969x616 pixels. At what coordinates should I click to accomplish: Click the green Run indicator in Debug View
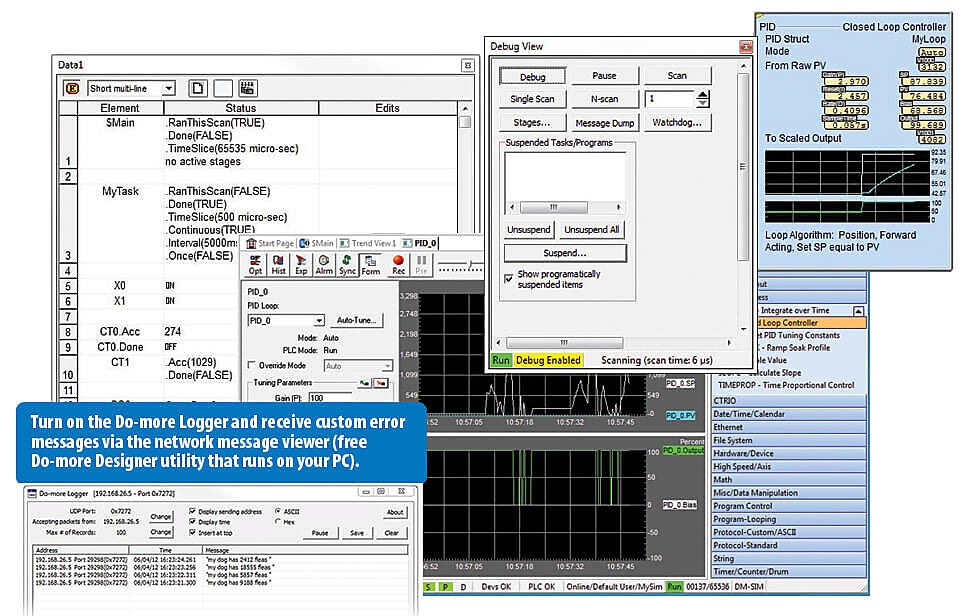[501, 360]
